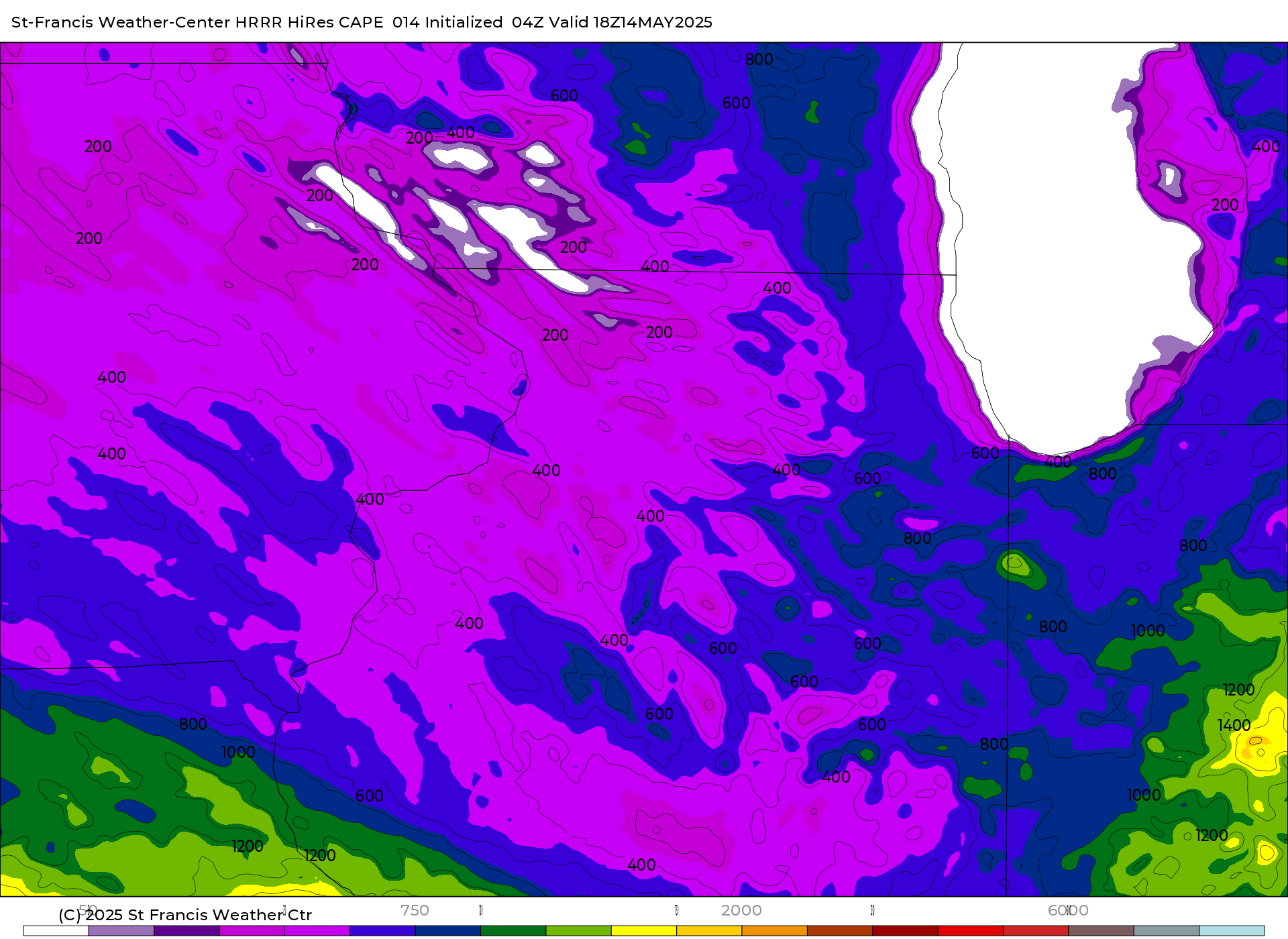This screenshot has width=1288, height=939.
Task: Click the bright red legend swatch
Action: pos(971,931)
